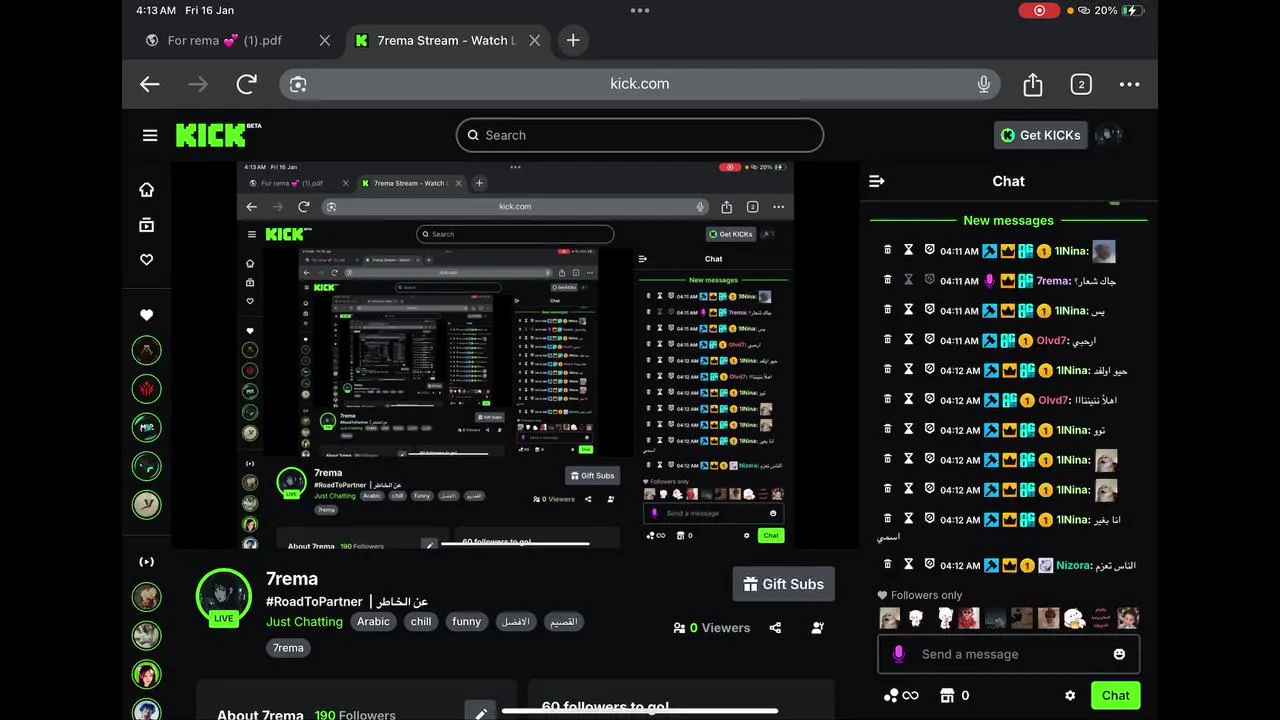Ban user via shield on 'حيو اولفد' message
This screenshot has height=720, width=1280.
coord(930,370)
